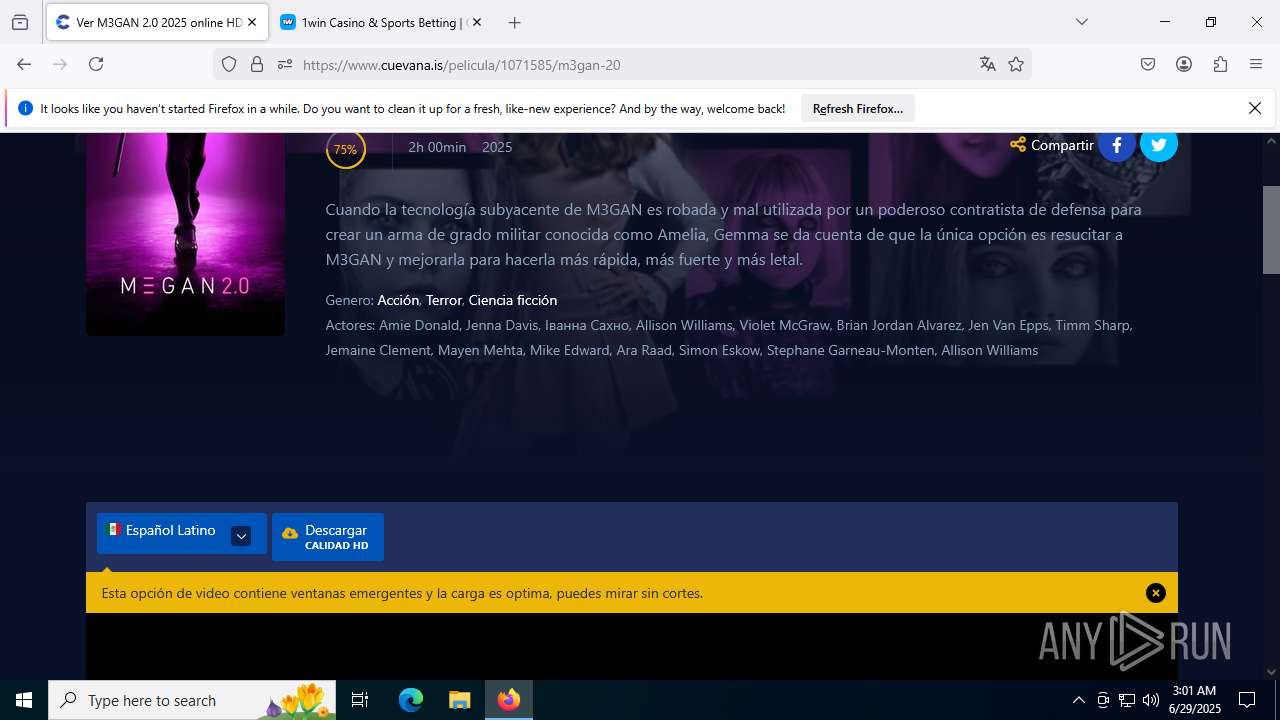Open extensions puzzle icon
The width and height of the screenshot is (1280, 720).
click(1220, 64)
